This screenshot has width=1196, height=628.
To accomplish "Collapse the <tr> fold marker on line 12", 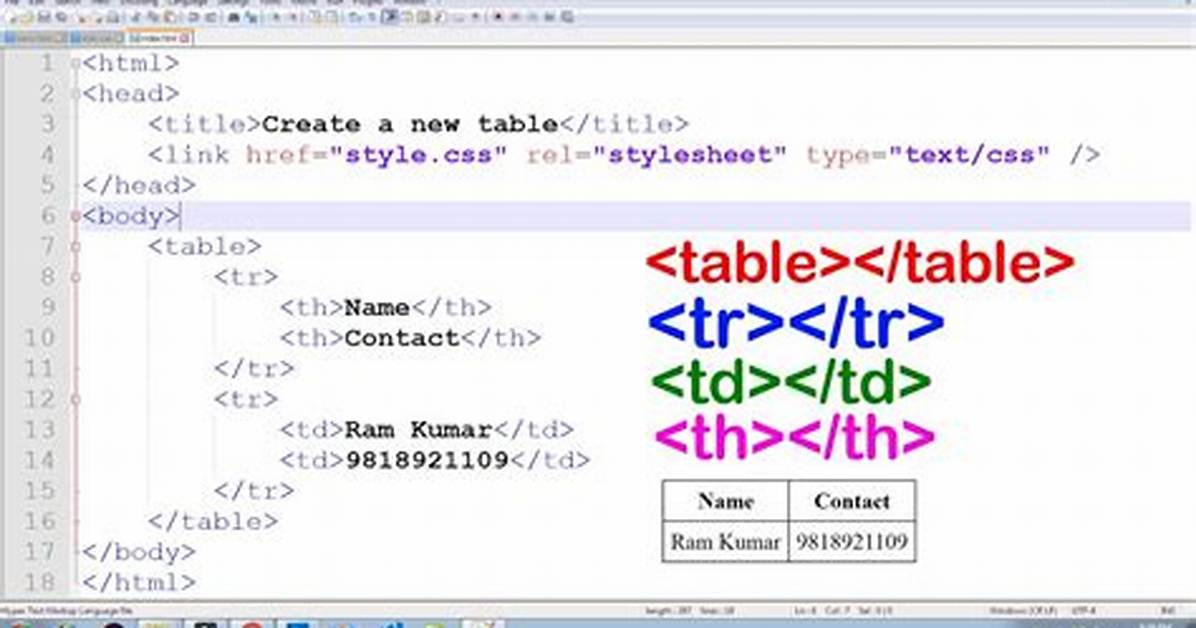I will click(x=76, y=399).
